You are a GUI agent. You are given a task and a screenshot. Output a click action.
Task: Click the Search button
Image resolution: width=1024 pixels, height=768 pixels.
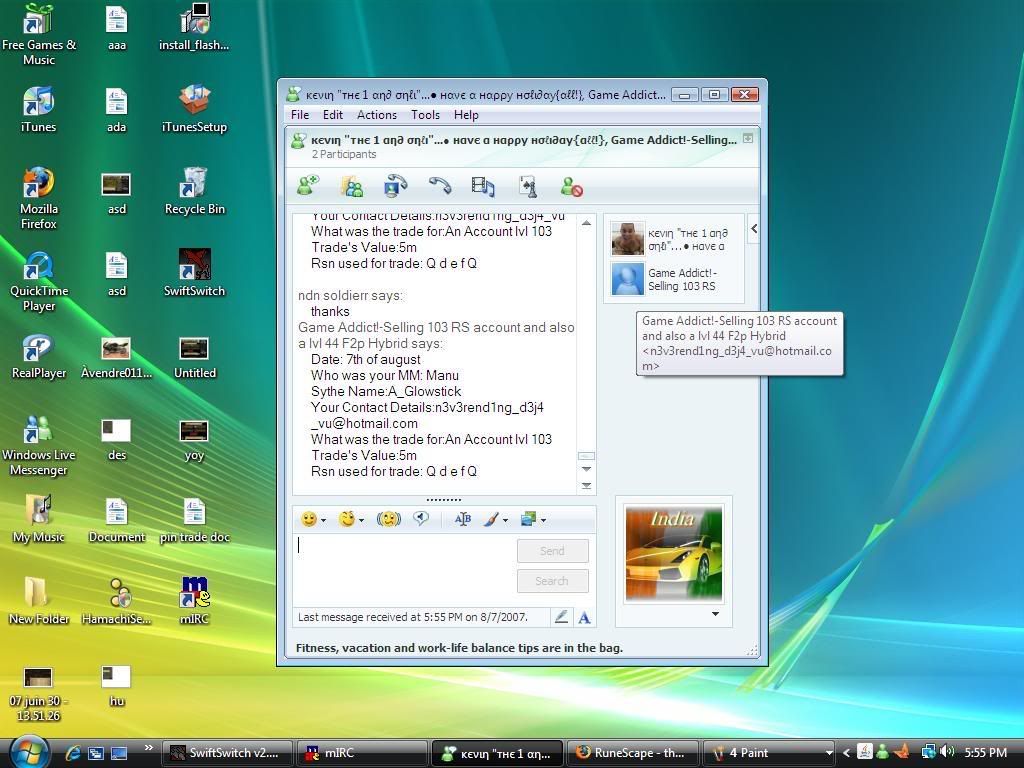pos(552,581)
